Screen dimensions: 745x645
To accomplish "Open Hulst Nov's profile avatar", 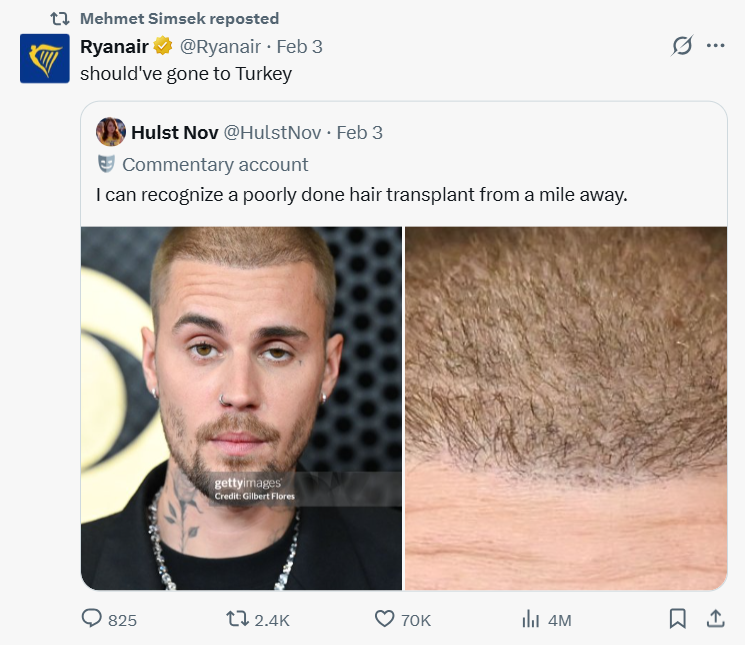I will click(x=111, y=132).
